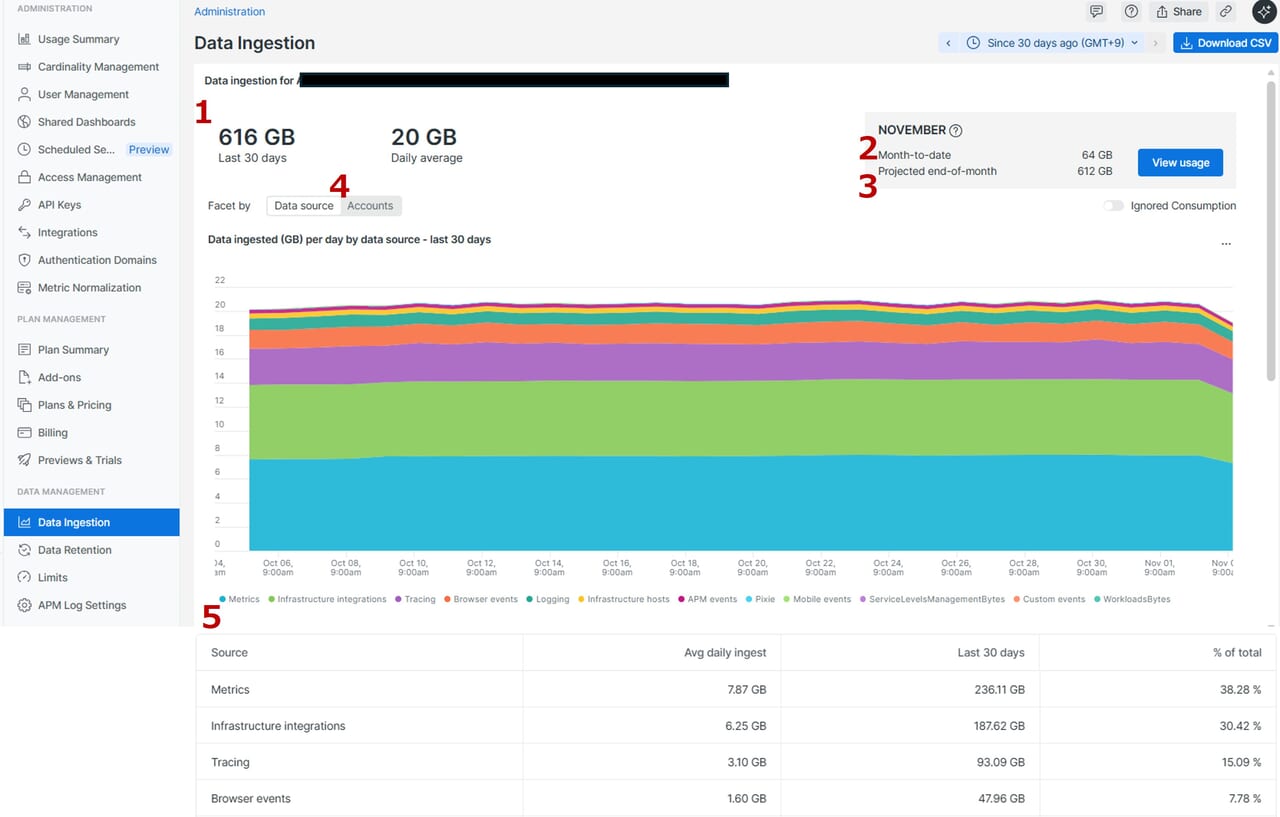1280x817 pixels.
Task: Open the AI assistant sparkle icon
Action: 1263,12
